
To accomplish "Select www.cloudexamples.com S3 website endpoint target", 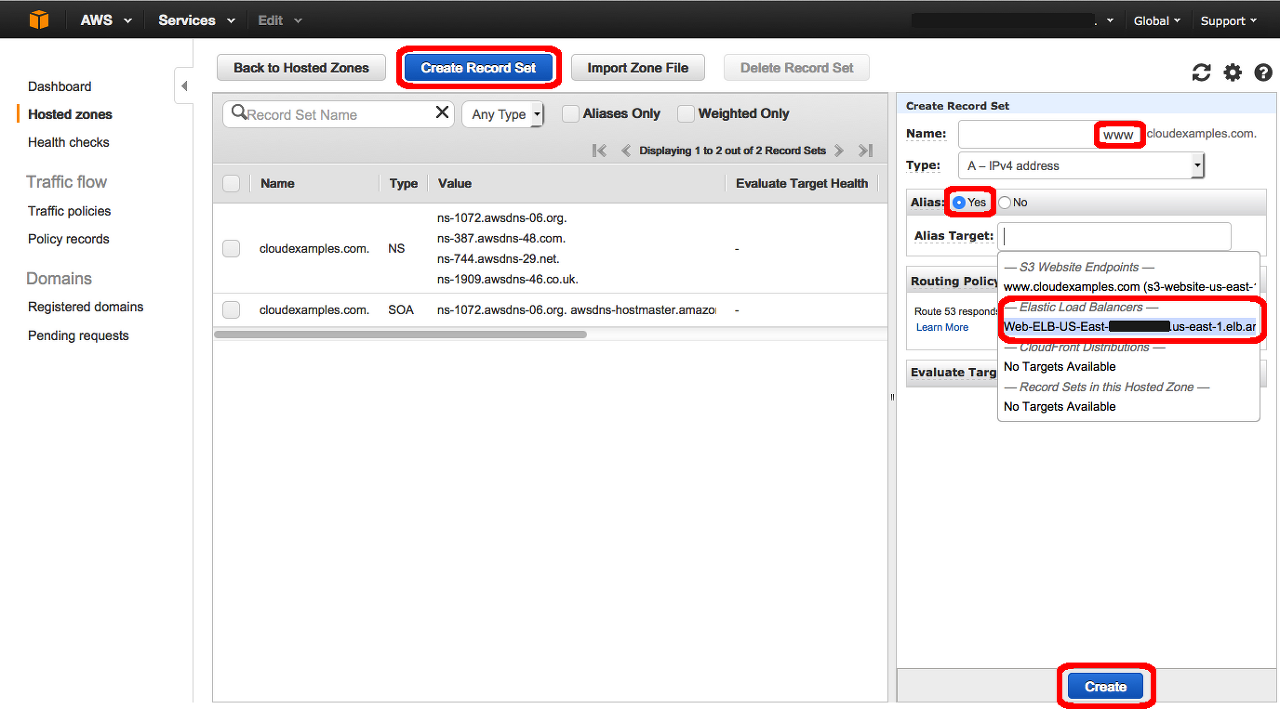I will pos(1128,287).
